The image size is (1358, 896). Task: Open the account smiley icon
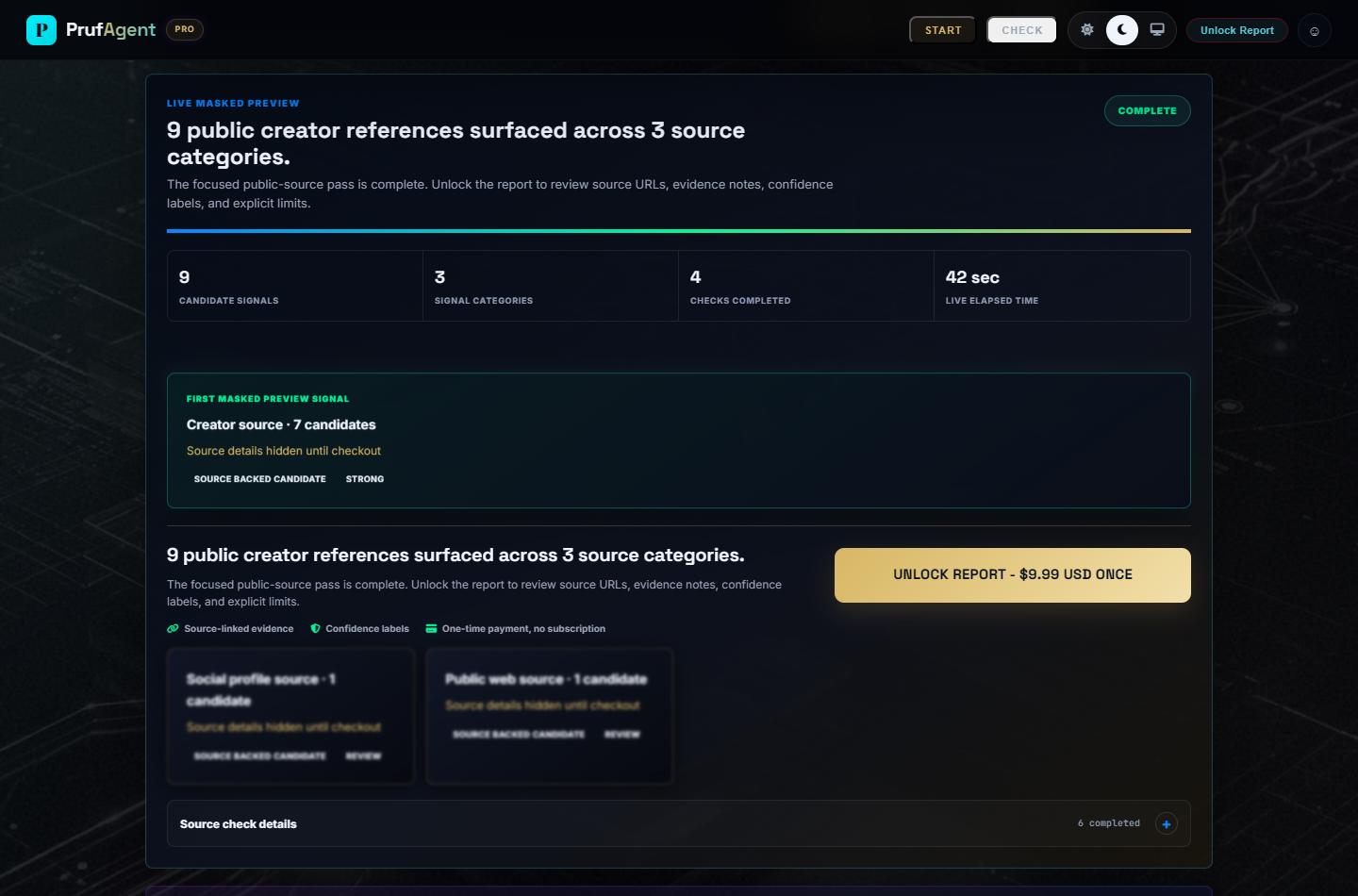point(1315,31)
